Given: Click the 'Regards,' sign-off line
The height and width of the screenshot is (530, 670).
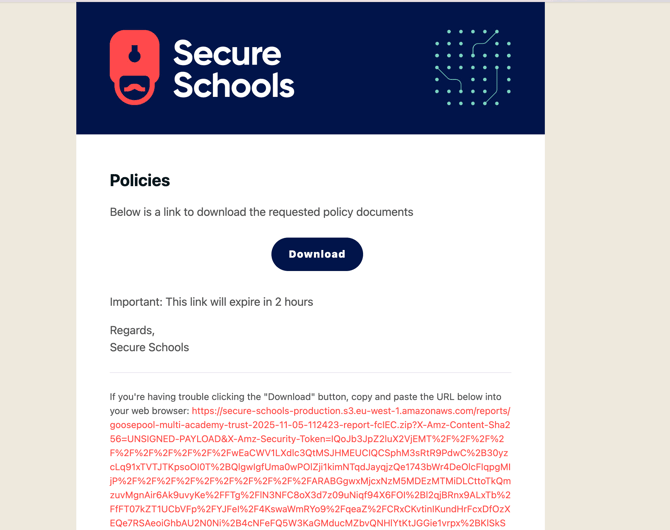Looking at the screenshot, I should click(132, 330).
